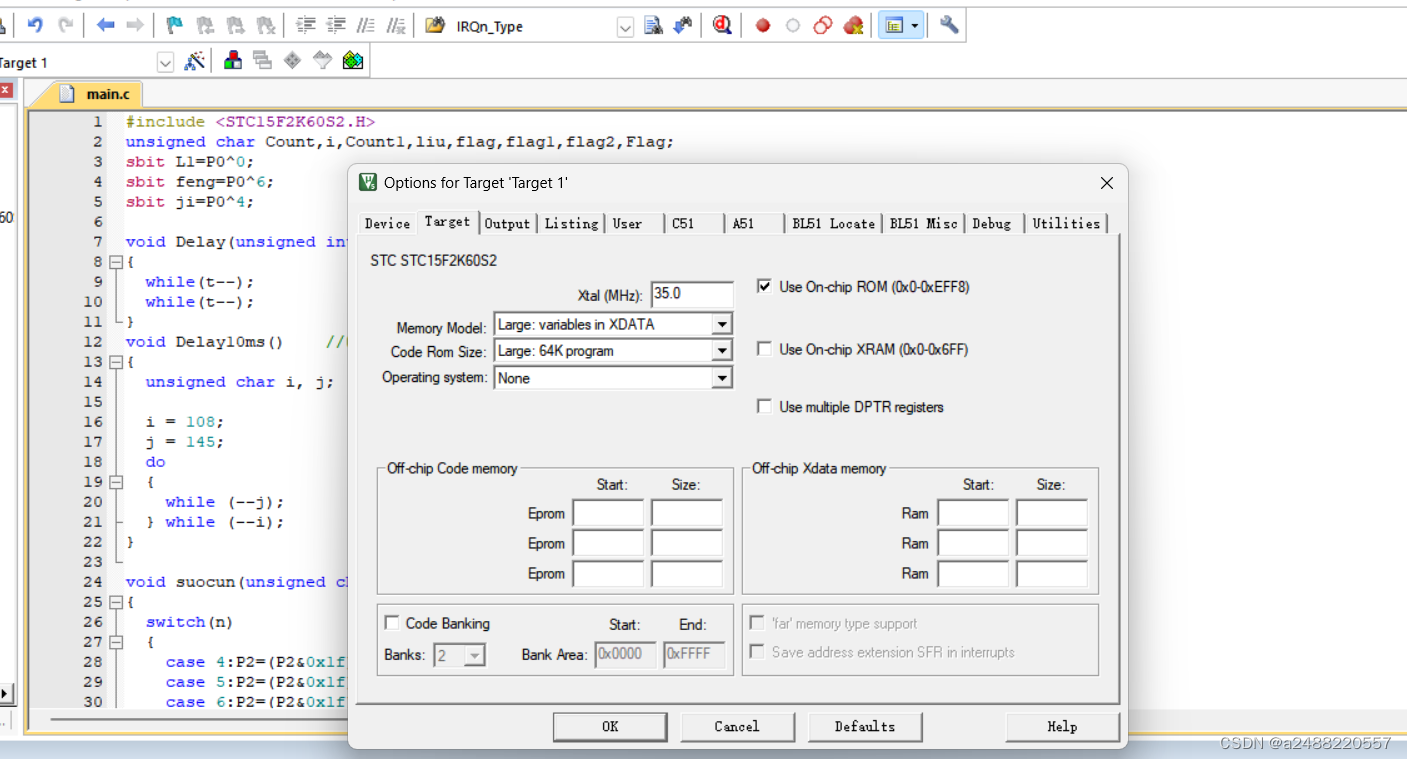1407x759 pixels.
Task: Expand the Banks dropdown
Action: tap(472, 654)
